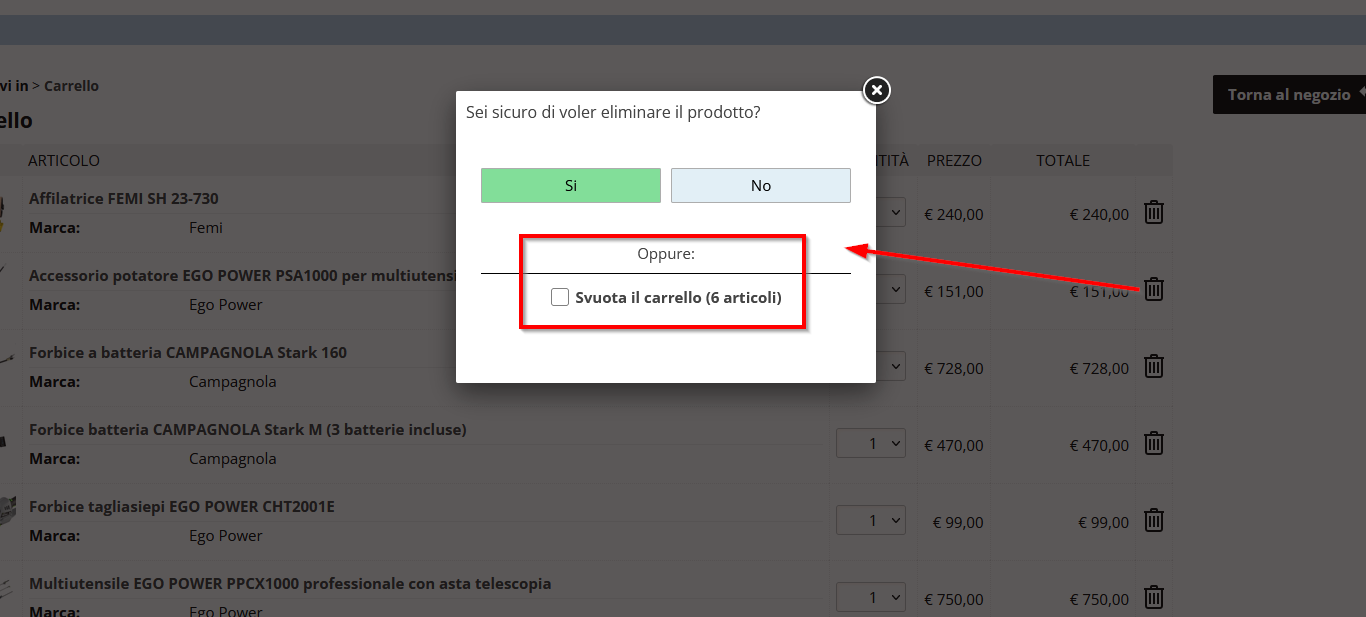Open Carrello breadcrumb link
The height and width of the screenshot is (617, 1366).
click(71, 86)
